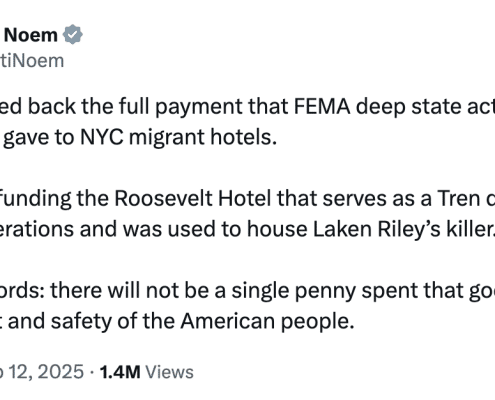Screen dimensions: 495x400
Task: Click the phrase there will not be
Action: [x=132, y=291]
